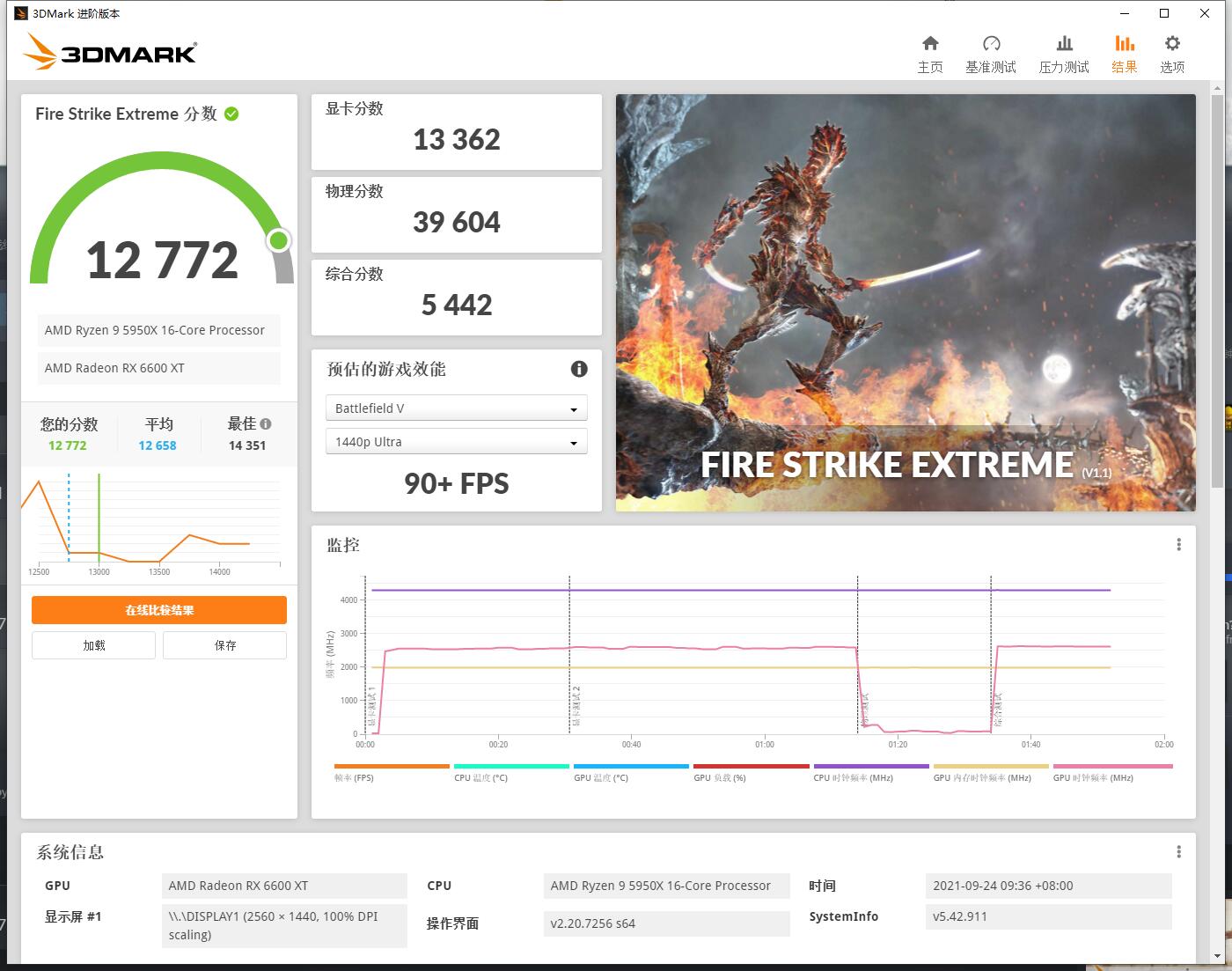Viewport: 1232px width, 971px height.
Task: Click the SystemInfo version v5.42.911
Action: tap(1049, 916)
